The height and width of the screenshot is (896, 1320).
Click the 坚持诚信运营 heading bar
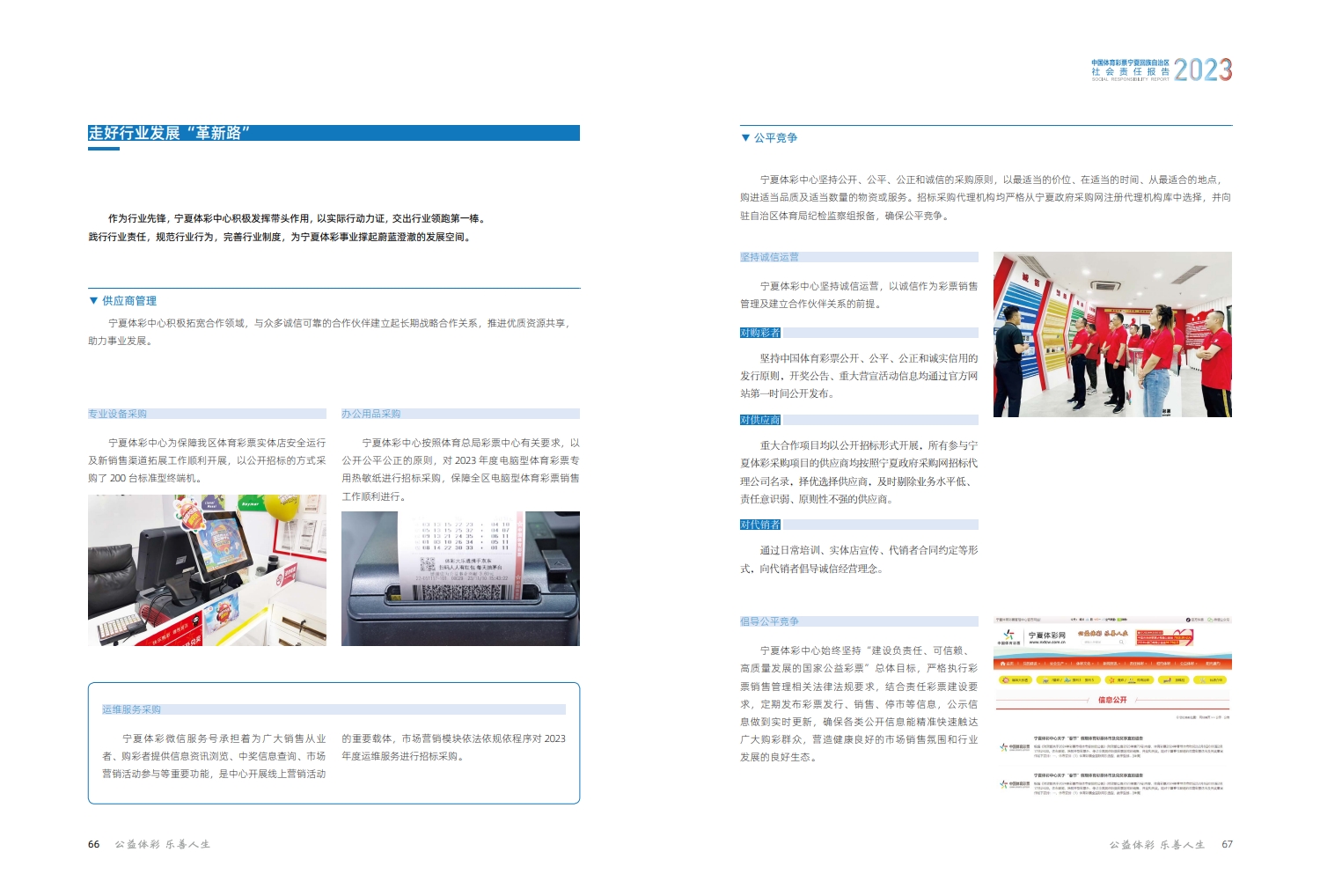770,257
